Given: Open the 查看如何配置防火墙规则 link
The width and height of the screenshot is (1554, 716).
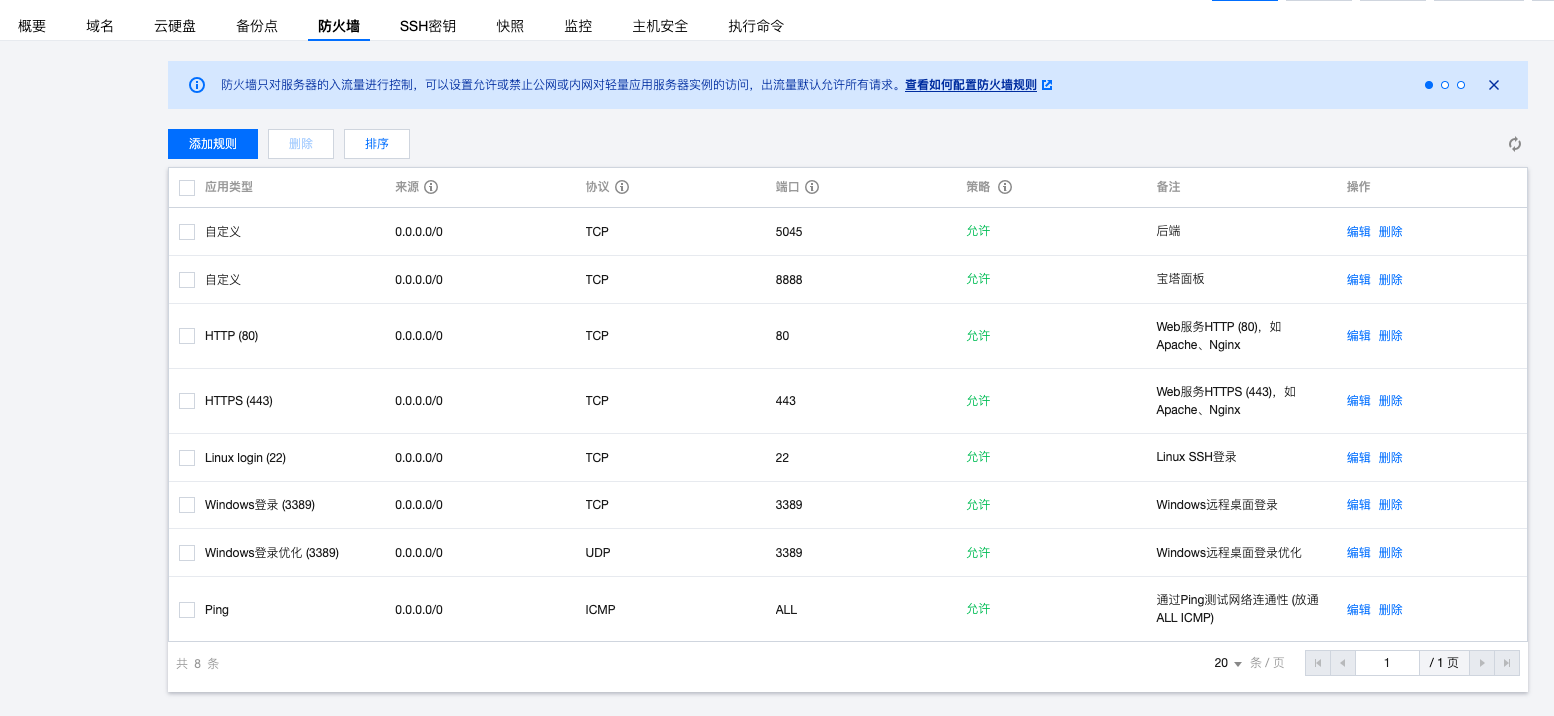Looking at the screenshot, I should (971, 84).
